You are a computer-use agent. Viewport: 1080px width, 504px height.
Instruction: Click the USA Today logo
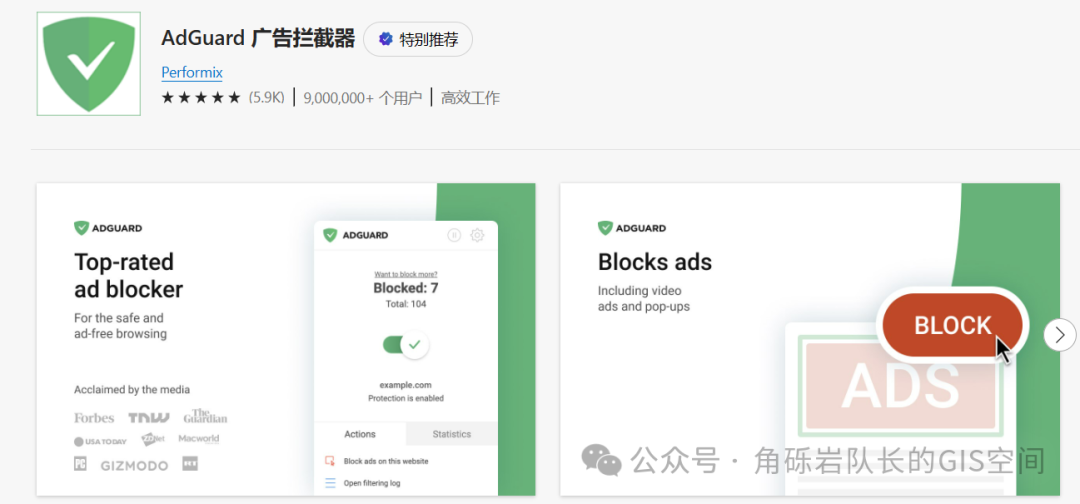coord(101,441)
